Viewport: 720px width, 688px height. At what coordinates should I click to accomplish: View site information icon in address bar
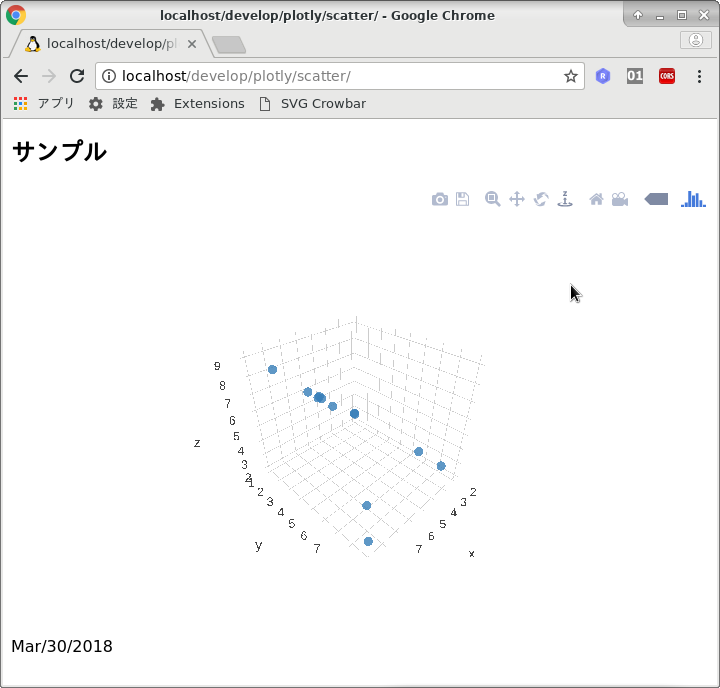point(109,76)
